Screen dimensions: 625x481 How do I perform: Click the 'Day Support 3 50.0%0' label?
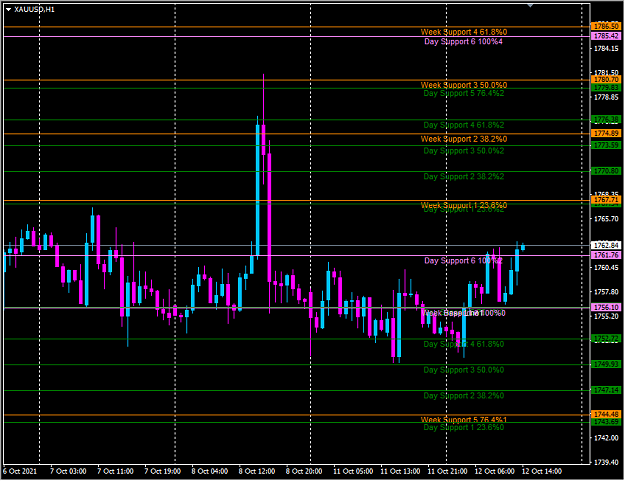(x=464, y=370)
